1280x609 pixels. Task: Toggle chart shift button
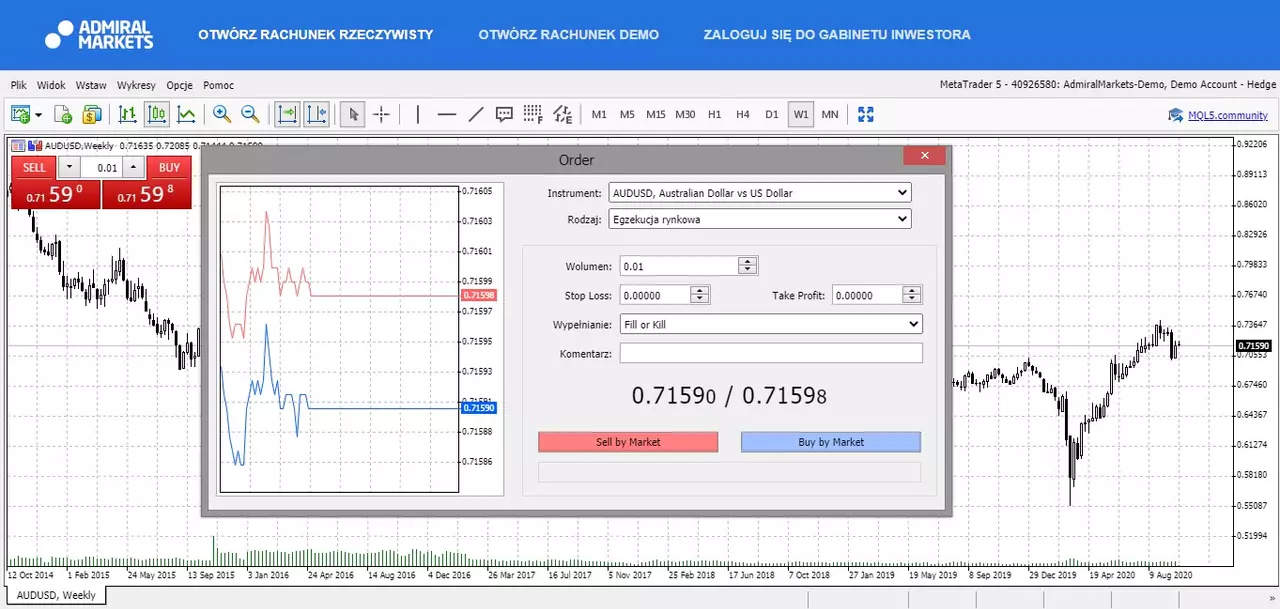[x=316, y=114]
